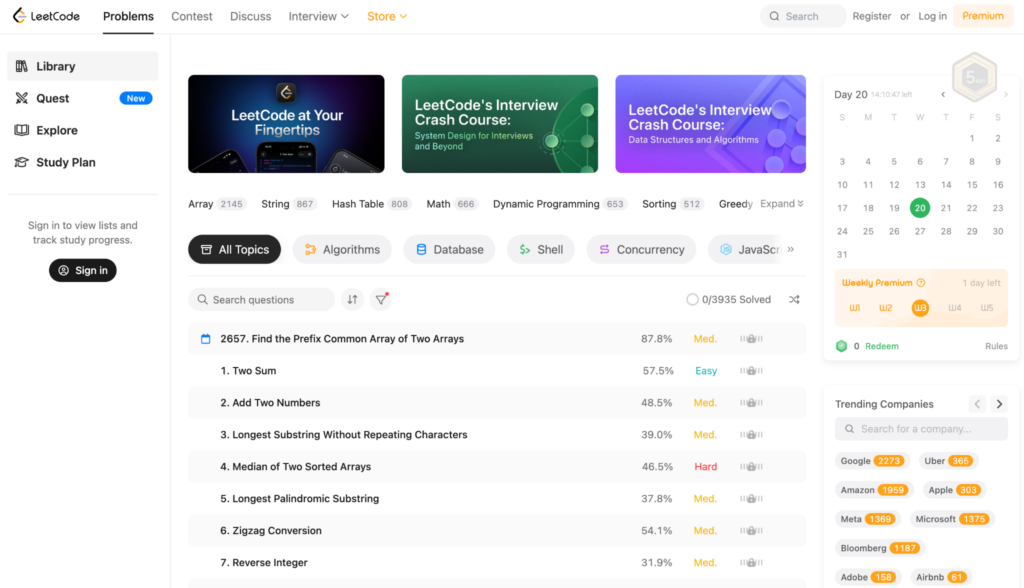Viewport: 1024px width, 588px height.
Task: Click the lock icon on Add Two Numbers row
Action: pyautogui.click(x=751, y=402)
